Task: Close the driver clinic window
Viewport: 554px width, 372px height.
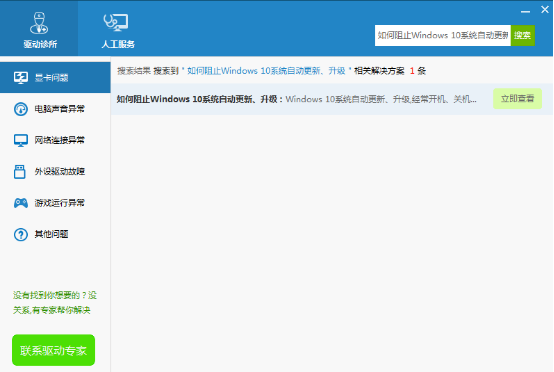Action: click(545, 10)
